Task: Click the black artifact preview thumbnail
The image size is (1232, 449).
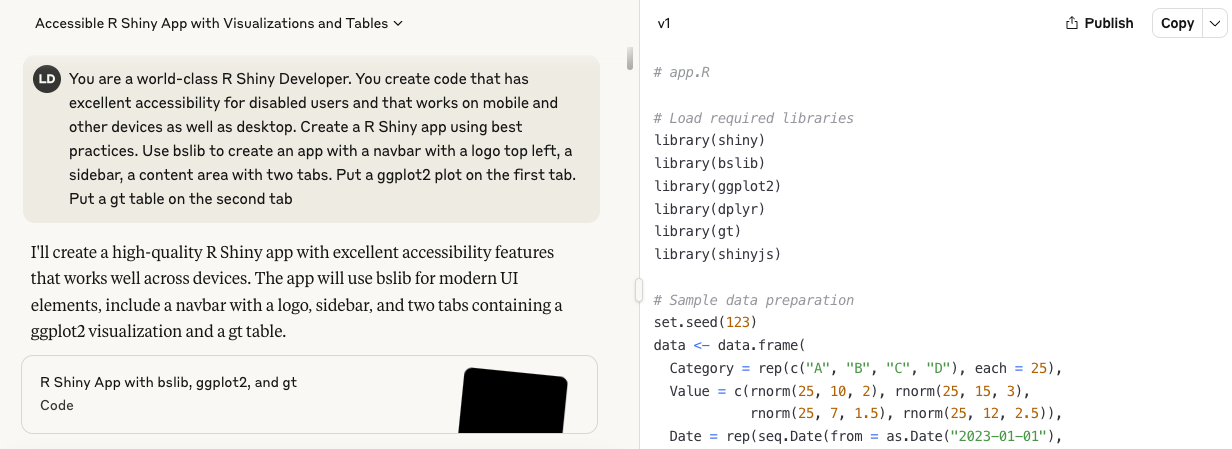Action: (513, 400)
